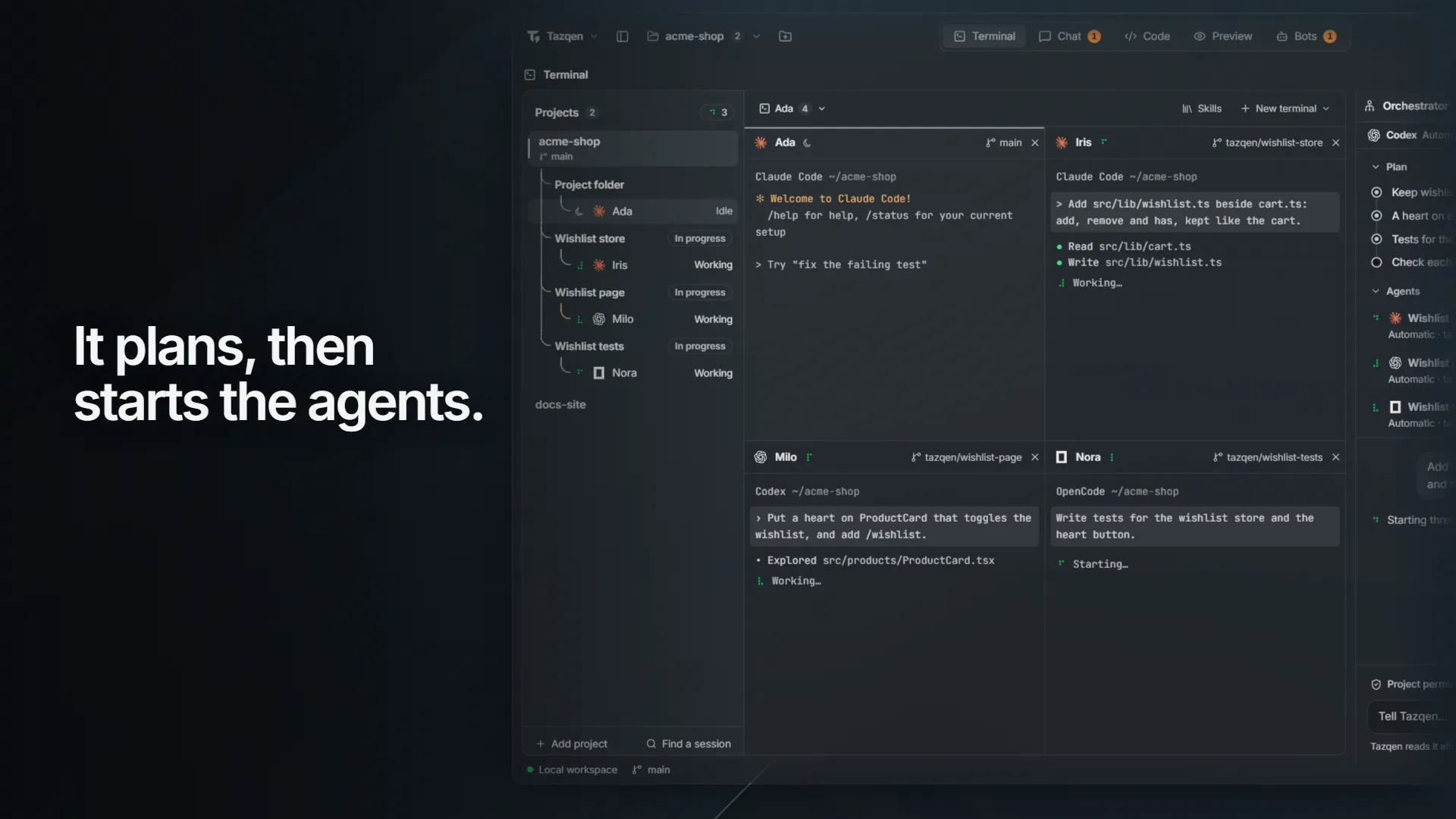The height and width of the screenshot is (819, 1456).
Task: Select the 'Keep wishlist' plan step radio
Action: click(x=1376, y=193)
